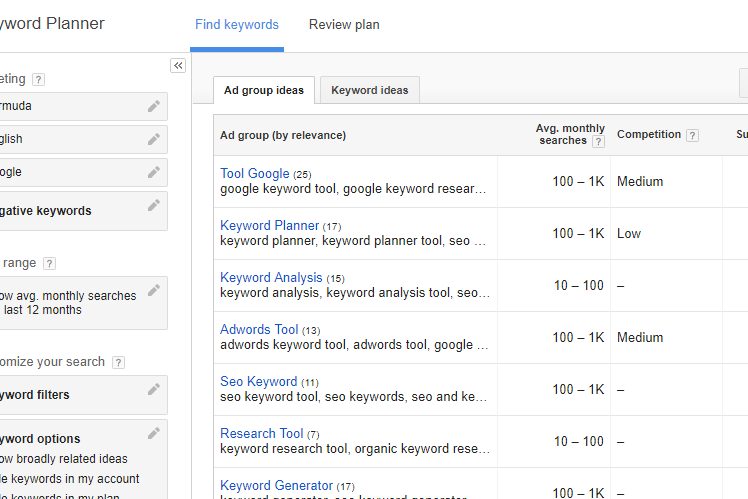Screen dimensions: 748x499
Task: Select the Ad group ideas tab
Action: pos(264,90)
